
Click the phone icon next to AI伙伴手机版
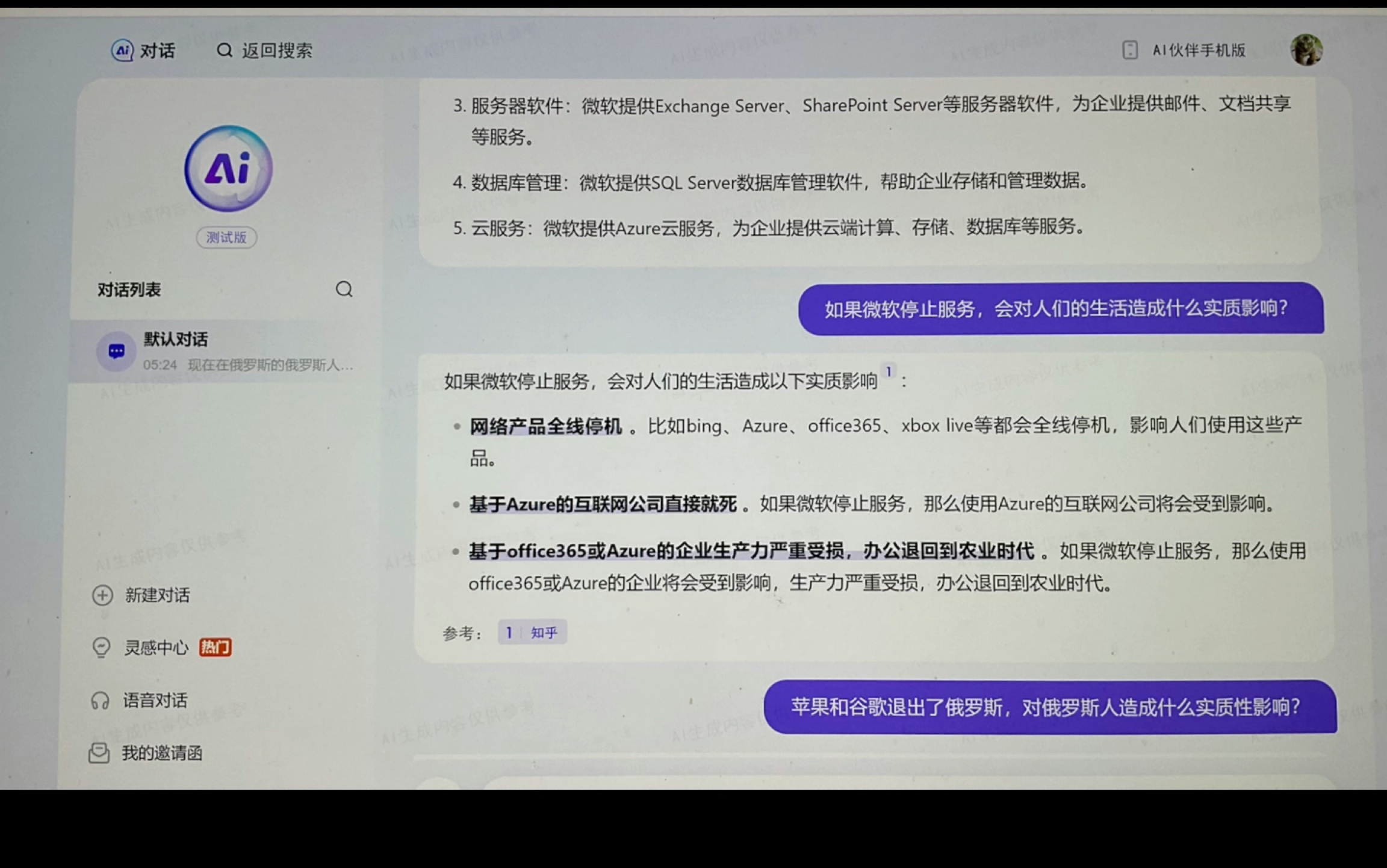coord(1130,50)
